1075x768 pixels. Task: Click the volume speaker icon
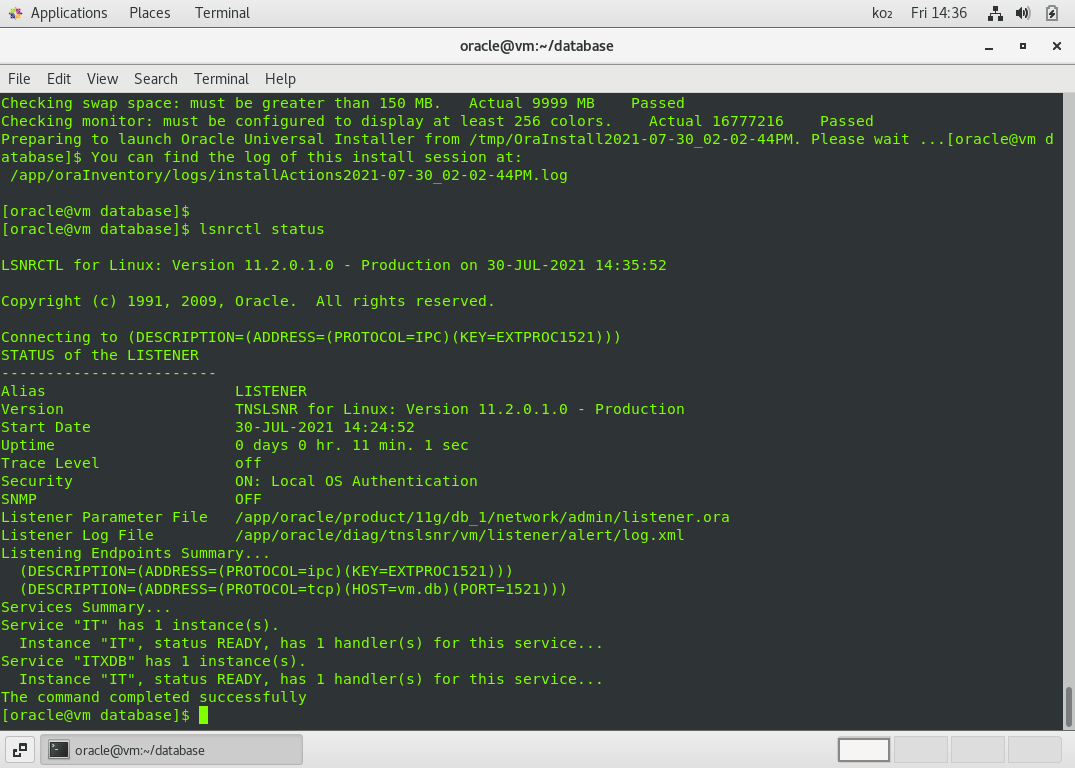(x=1023, y=13)
